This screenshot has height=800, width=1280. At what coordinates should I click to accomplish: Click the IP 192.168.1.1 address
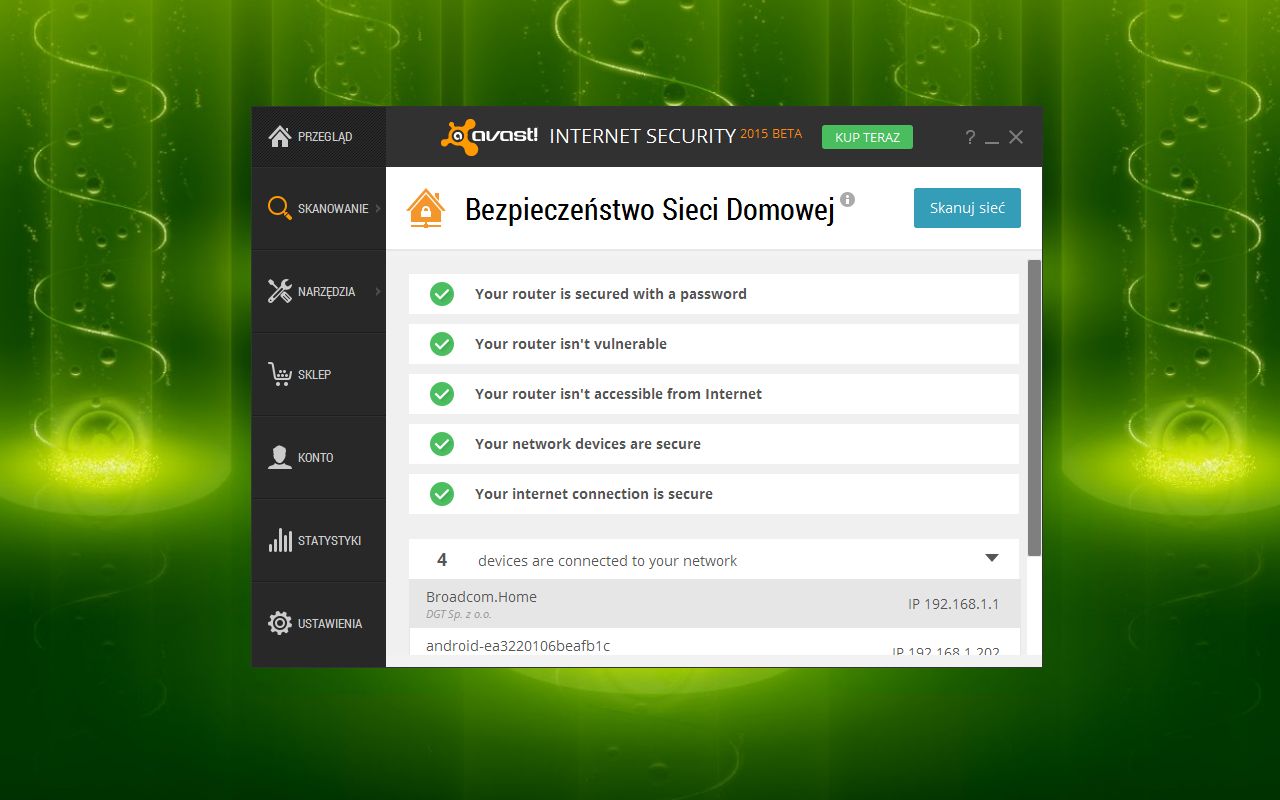coord(953,604)
